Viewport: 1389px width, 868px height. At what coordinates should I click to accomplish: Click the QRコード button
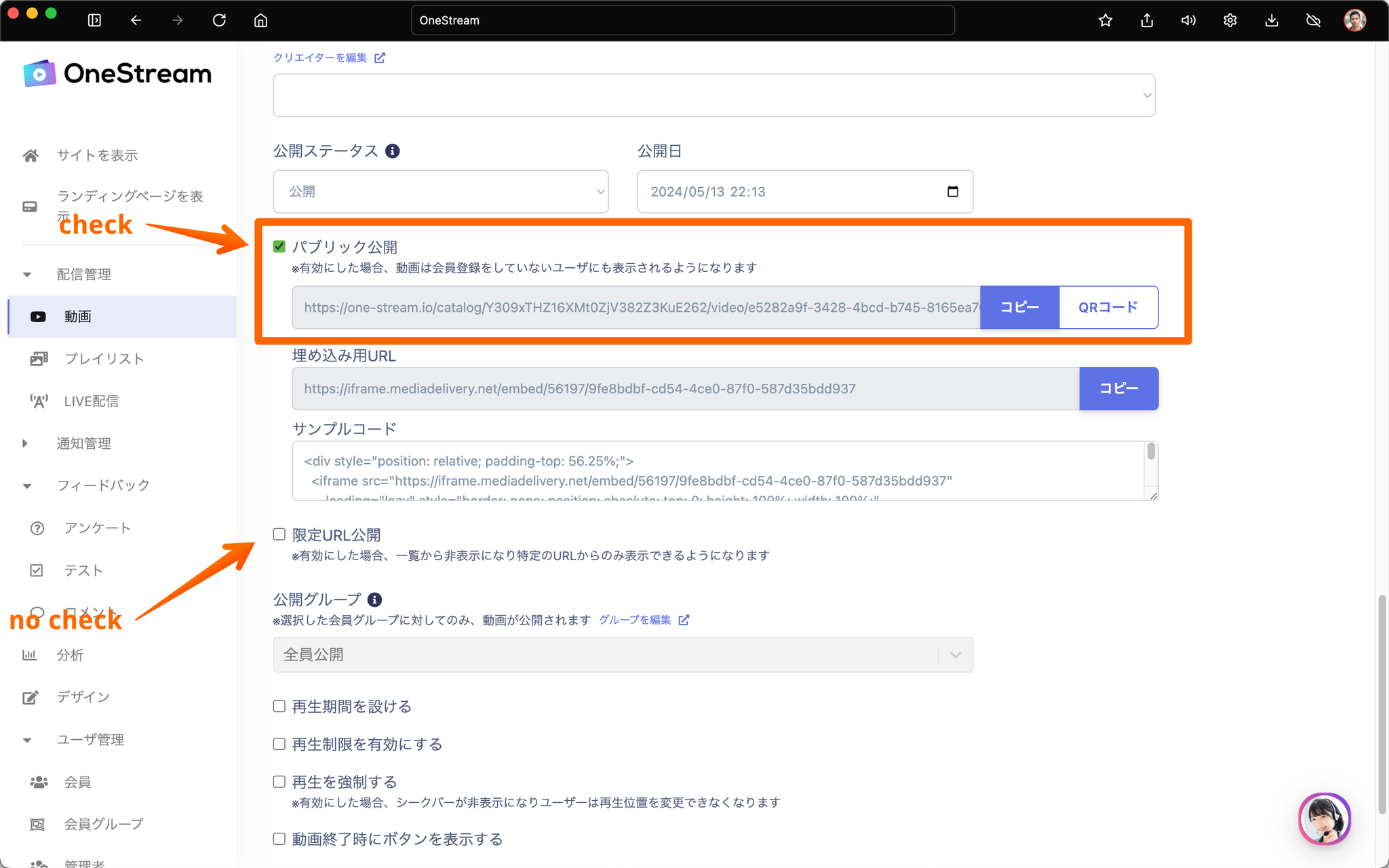click(x=1108, y=307)
